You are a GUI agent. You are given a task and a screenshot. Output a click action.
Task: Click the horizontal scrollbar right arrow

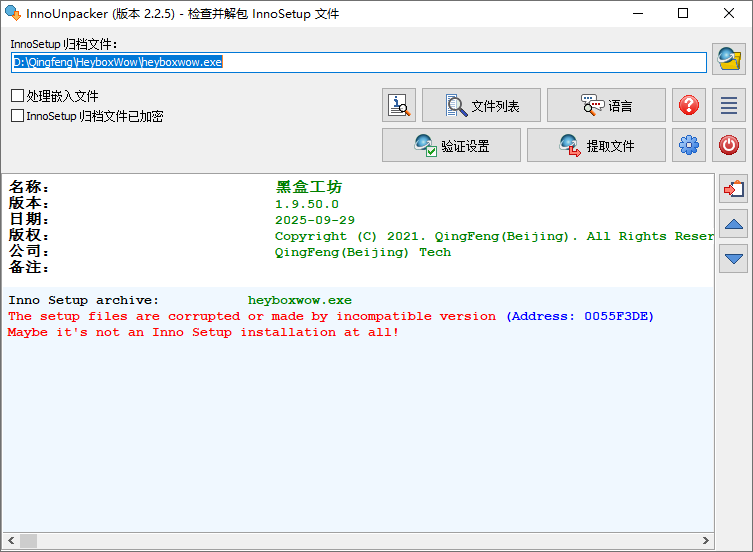(705, 540)
